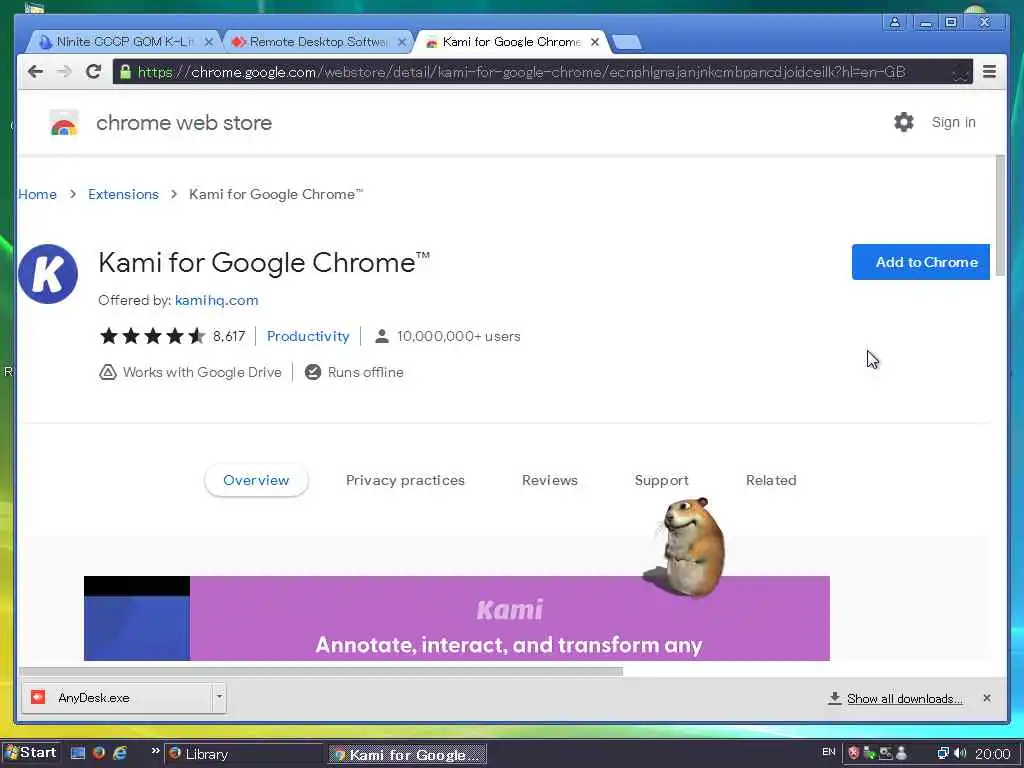1024x768 pixels.
Task: Open the Reviews tab
Action: (x=549, y=480)
